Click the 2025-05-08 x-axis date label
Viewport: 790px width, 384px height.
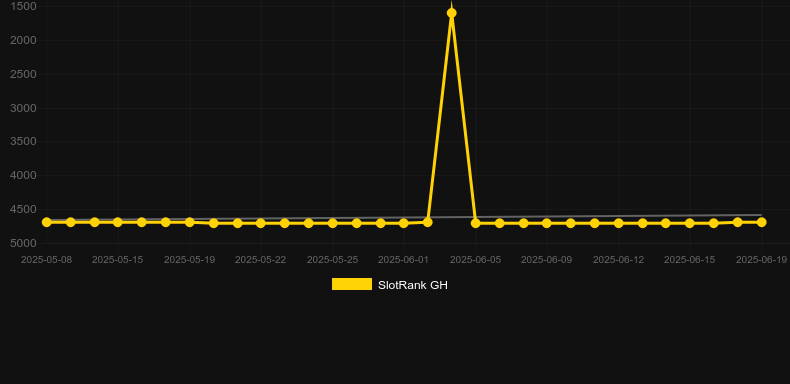point(46,260)
